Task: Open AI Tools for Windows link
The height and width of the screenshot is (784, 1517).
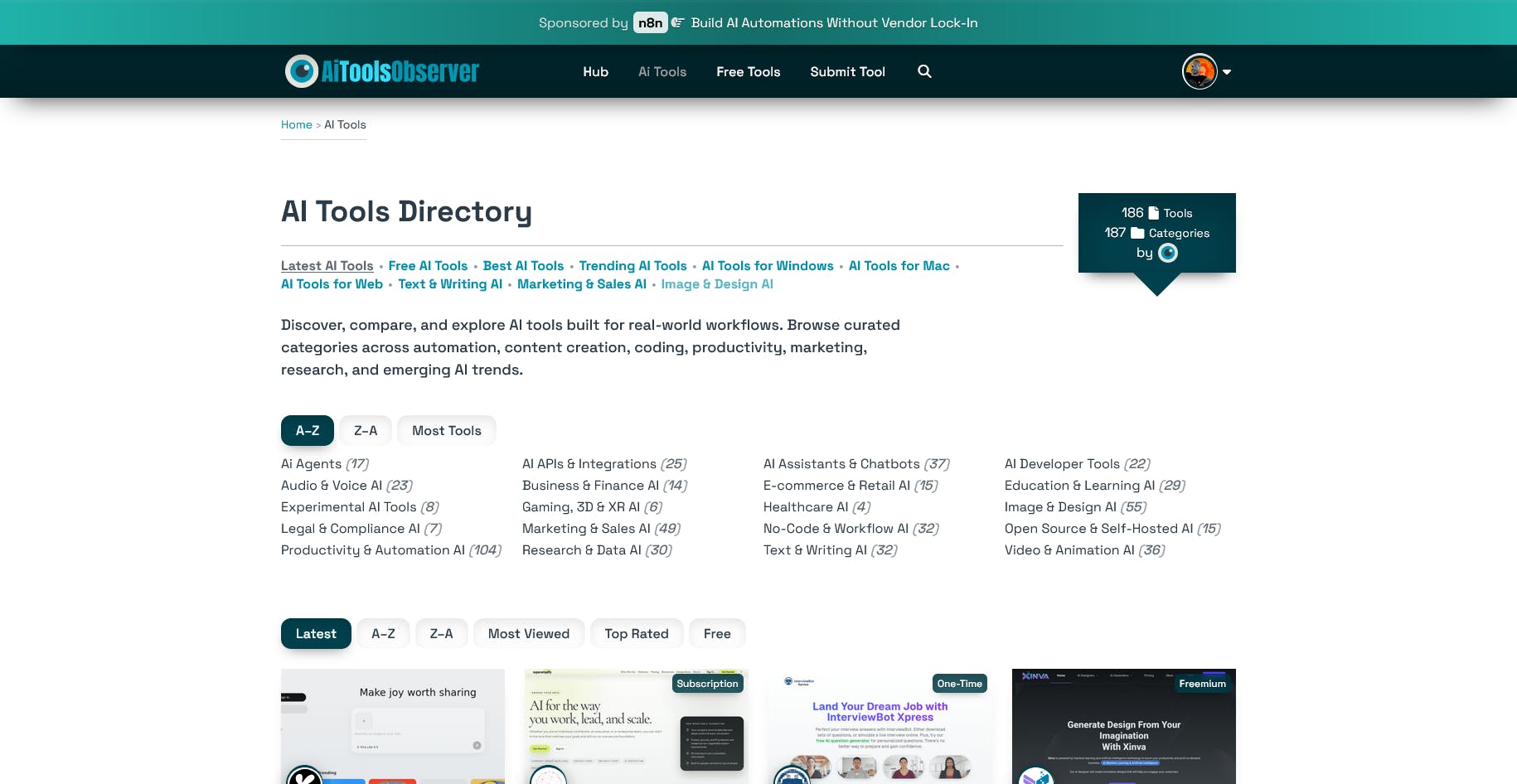Action: pyautogui.click(x=768, y=266)
